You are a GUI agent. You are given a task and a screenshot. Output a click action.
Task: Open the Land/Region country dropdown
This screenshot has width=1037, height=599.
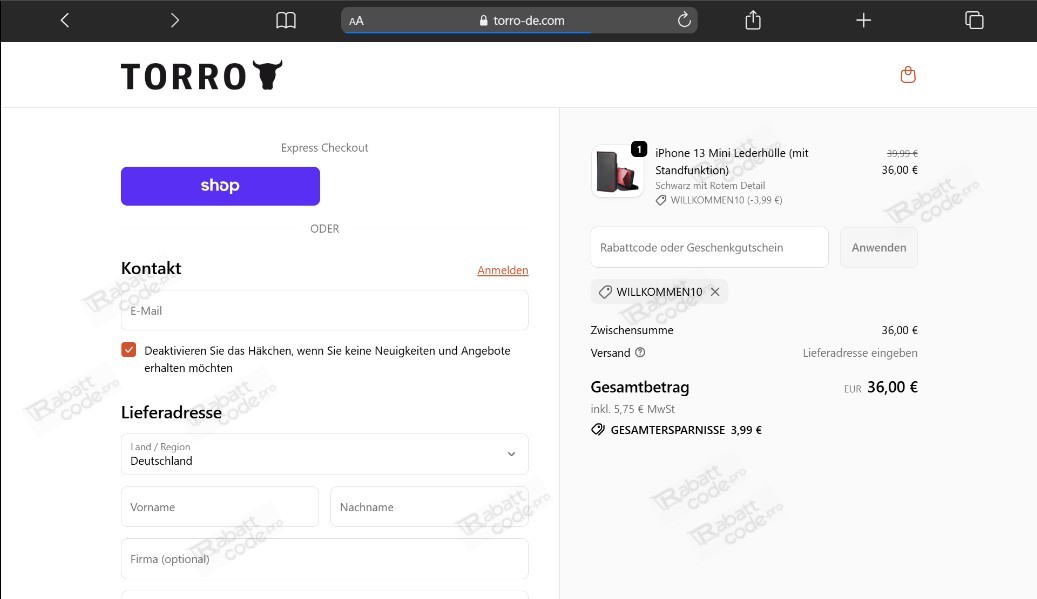pos(324,454)
